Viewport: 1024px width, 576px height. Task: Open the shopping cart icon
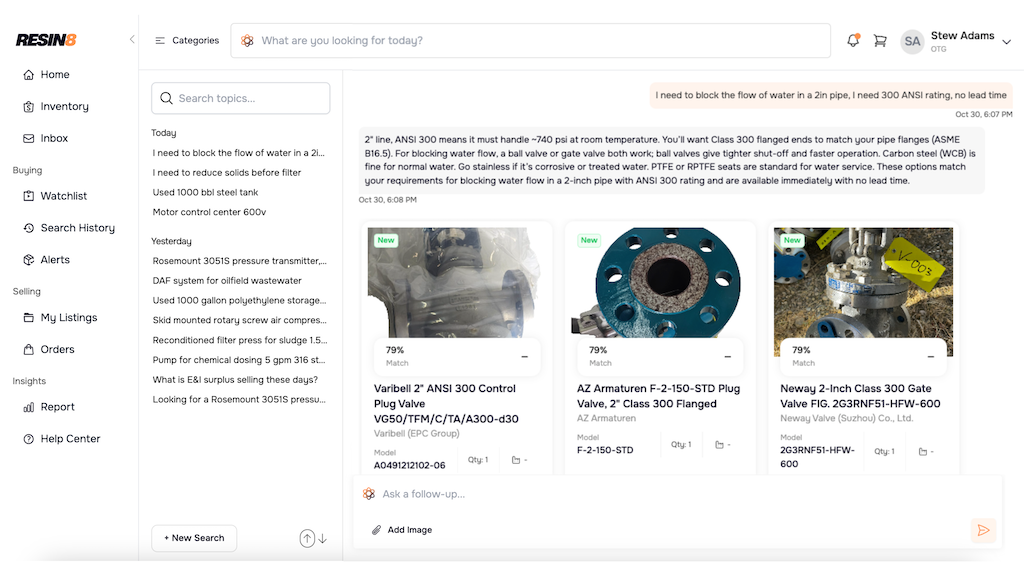tap(880, 41)
